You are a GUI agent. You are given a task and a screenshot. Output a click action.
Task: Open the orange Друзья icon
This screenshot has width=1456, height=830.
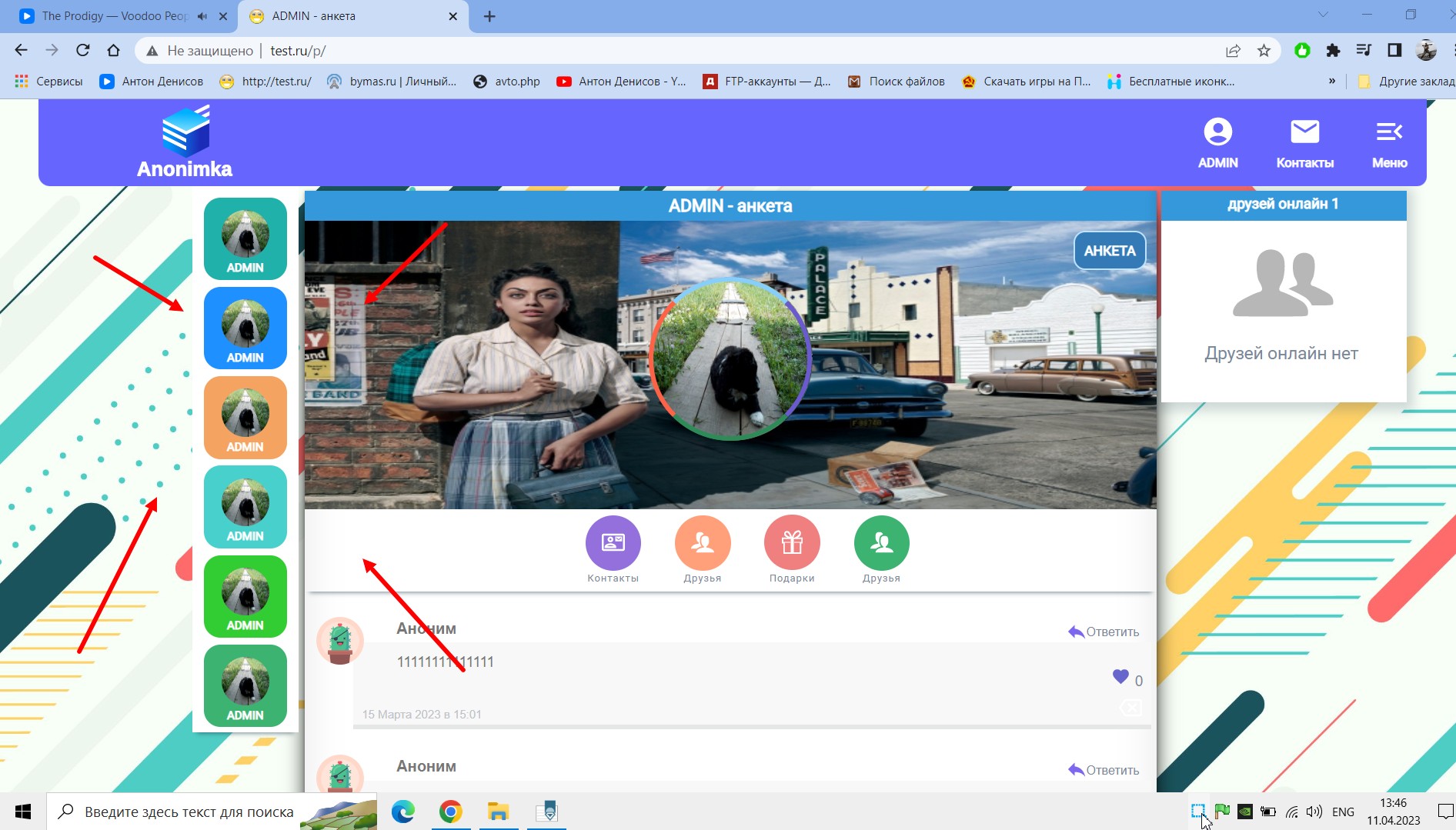[702, 543]
